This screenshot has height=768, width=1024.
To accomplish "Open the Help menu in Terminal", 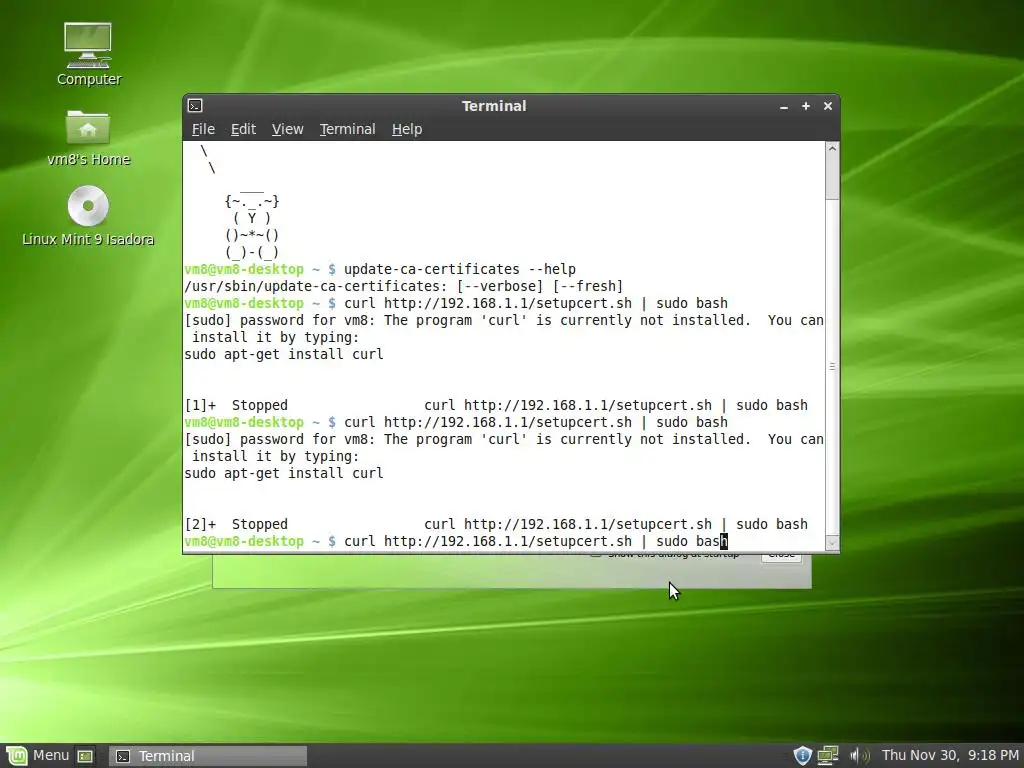I will coord(407,129).
